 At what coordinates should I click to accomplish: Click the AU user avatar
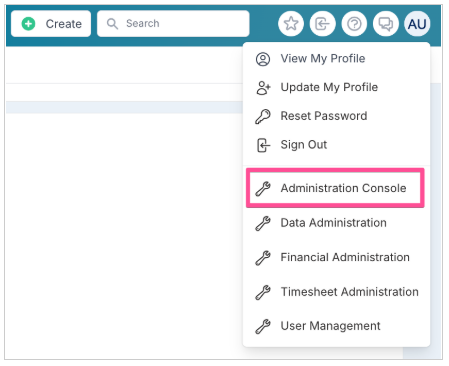[417, 24]
